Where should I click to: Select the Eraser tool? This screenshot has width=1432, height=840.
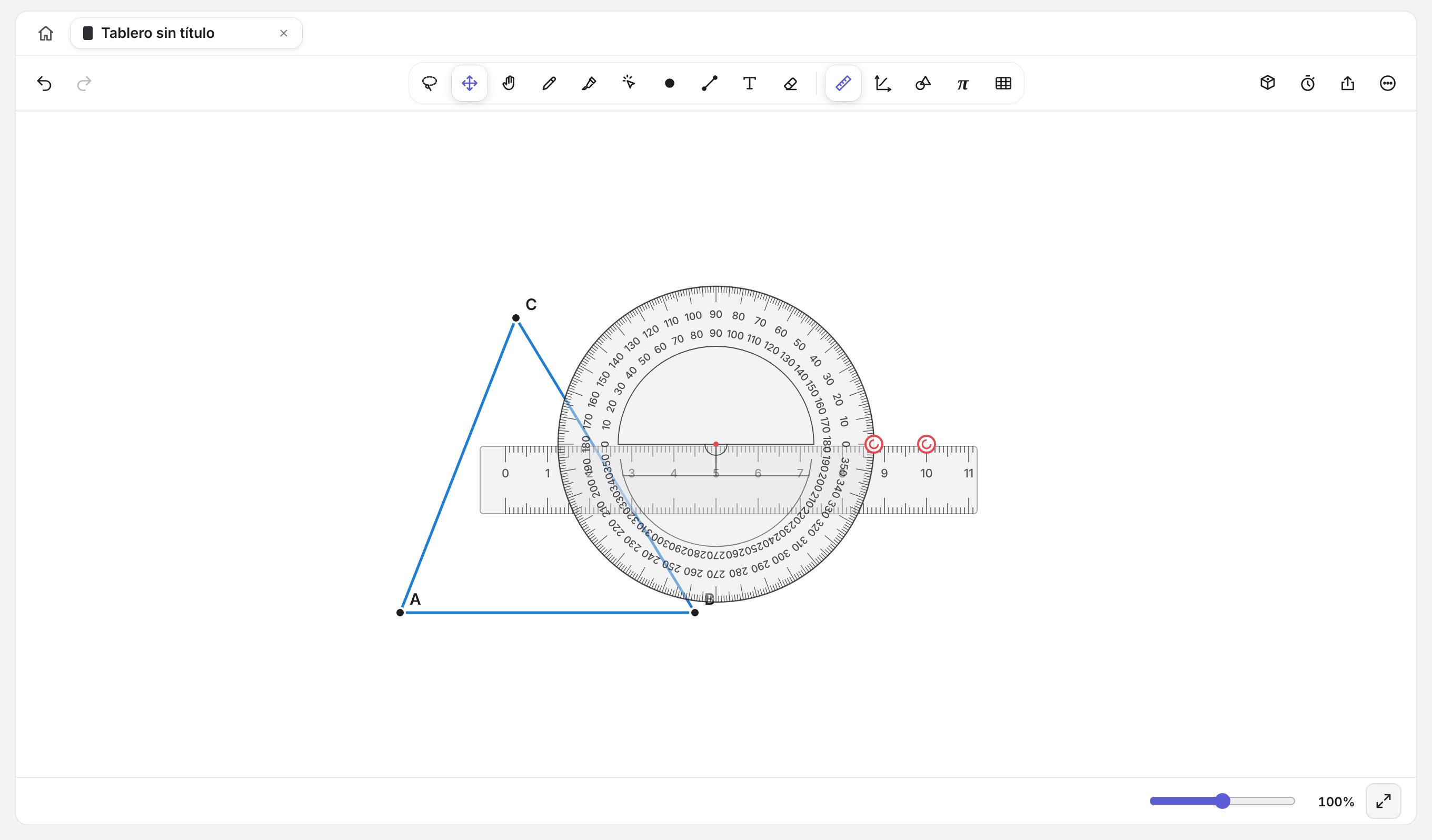[790, 84]
